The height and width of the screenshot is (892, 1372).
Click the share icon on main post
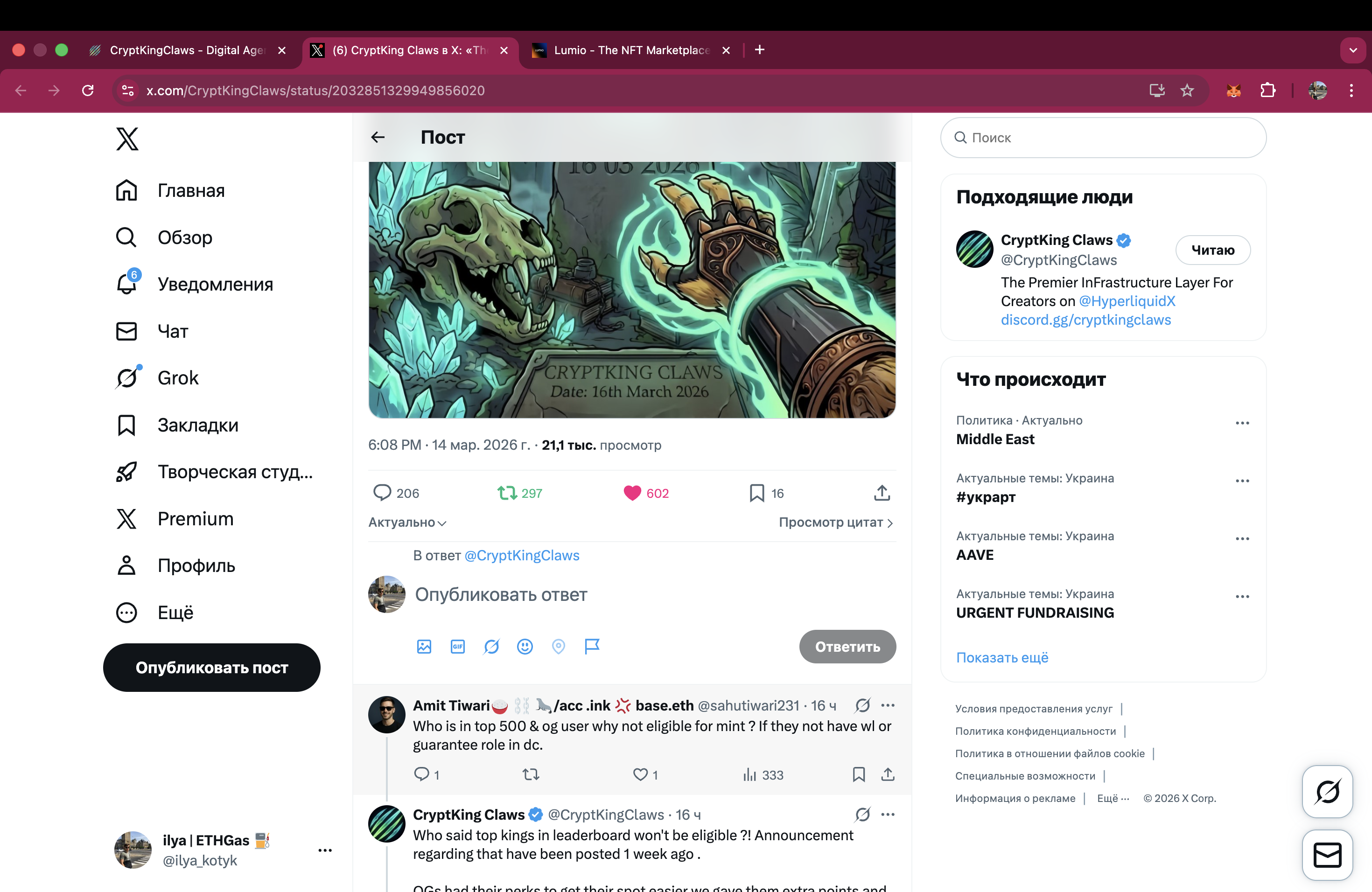tap(882, 493)
